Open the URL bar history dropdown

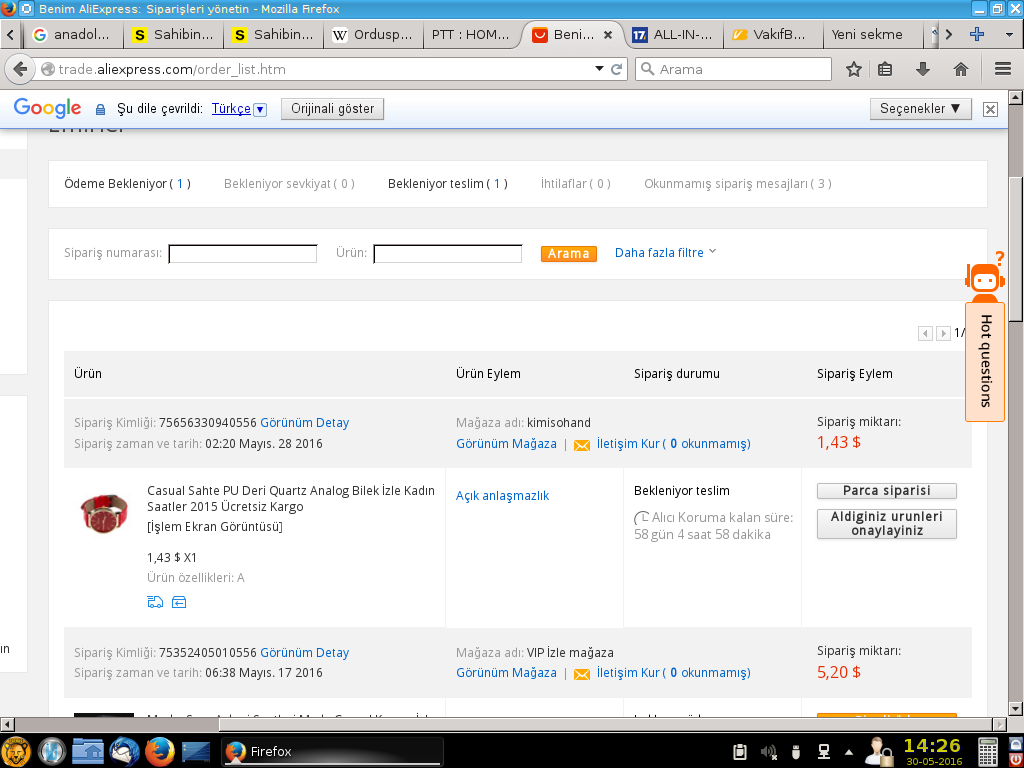click(599, 69)
